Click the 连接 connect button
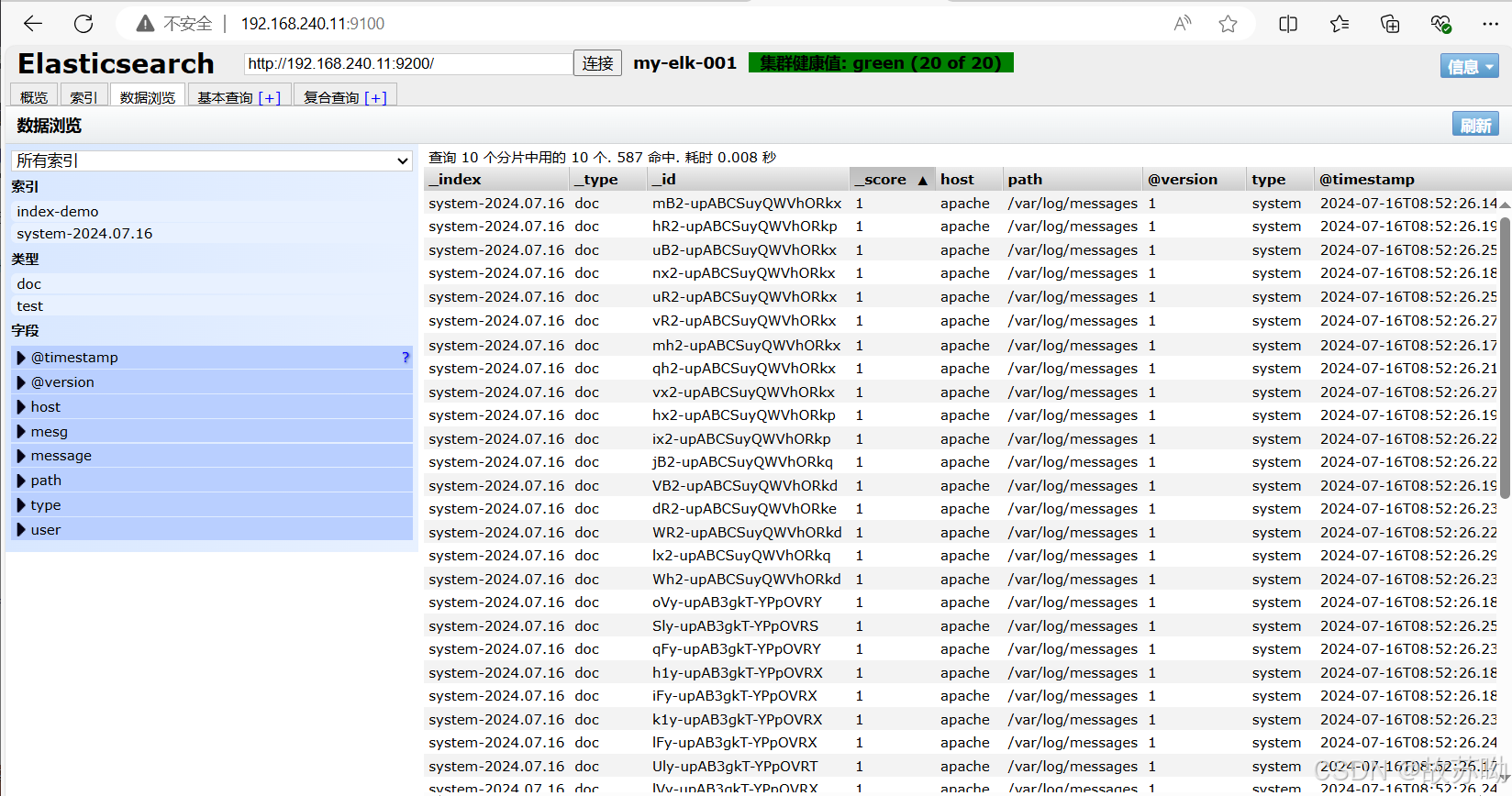The width and height of the screenshot is (1512, 796). coord(597,63)
